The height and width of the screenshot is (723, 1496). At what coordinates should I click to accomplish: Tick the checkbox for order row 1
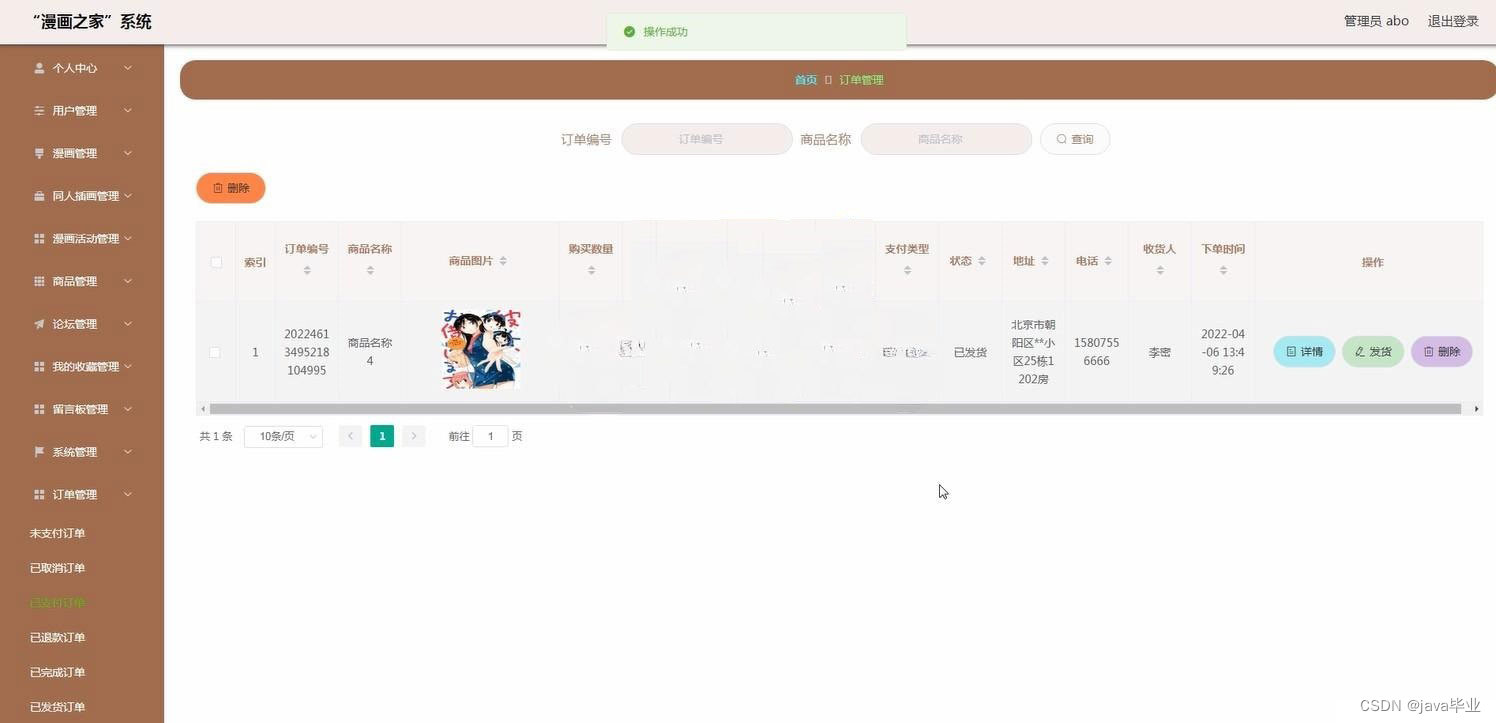click(215, 352)
